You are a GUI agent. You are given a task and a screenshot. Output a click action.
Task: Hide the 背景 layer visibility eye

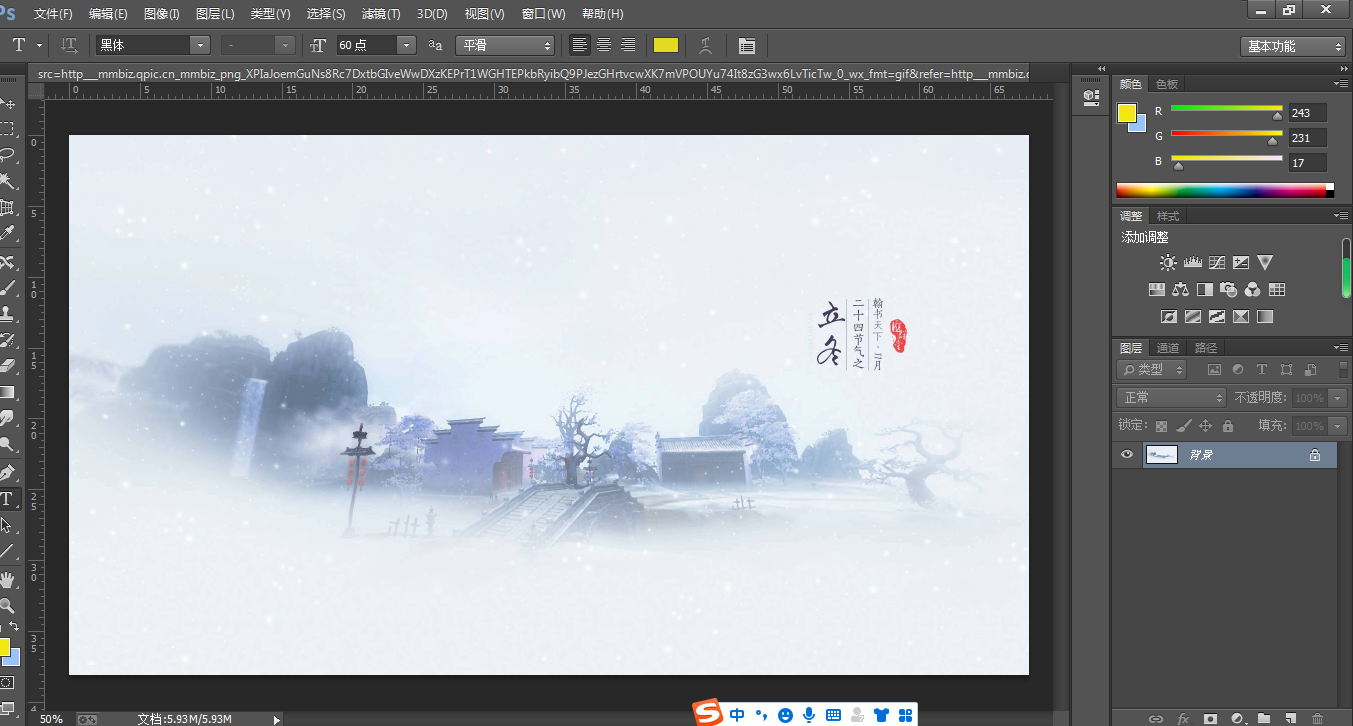point(1127,455)
